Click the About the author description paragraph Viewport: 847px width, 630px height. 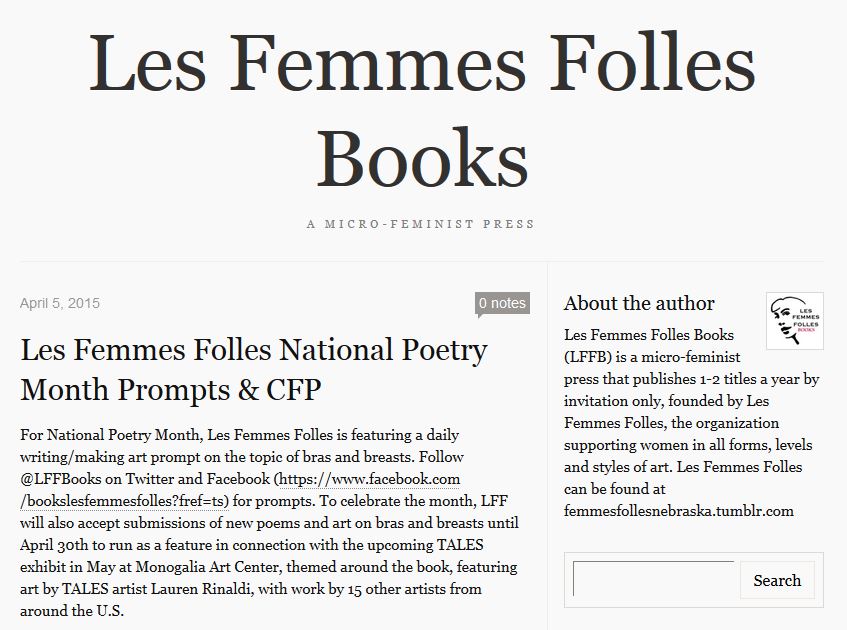[690, 420]
